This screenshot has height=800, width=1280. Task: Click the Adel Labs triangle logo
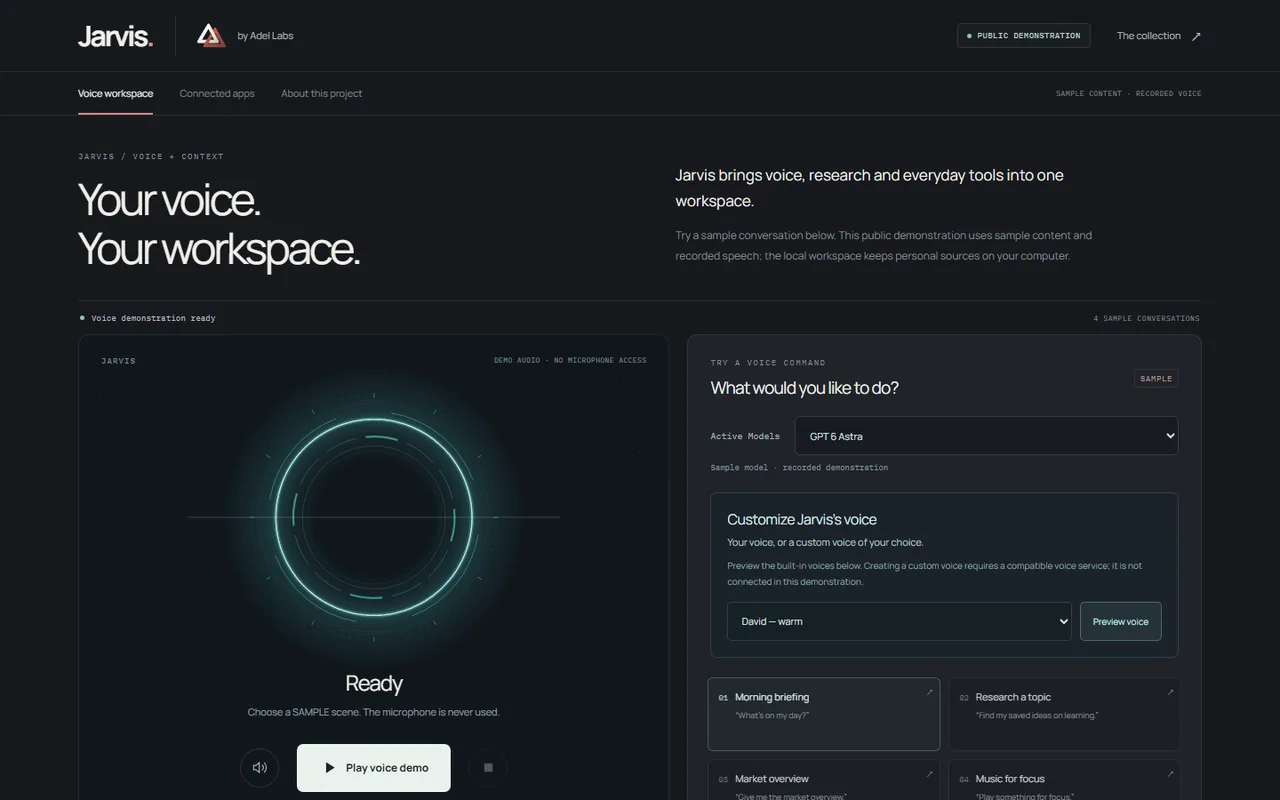211,36
